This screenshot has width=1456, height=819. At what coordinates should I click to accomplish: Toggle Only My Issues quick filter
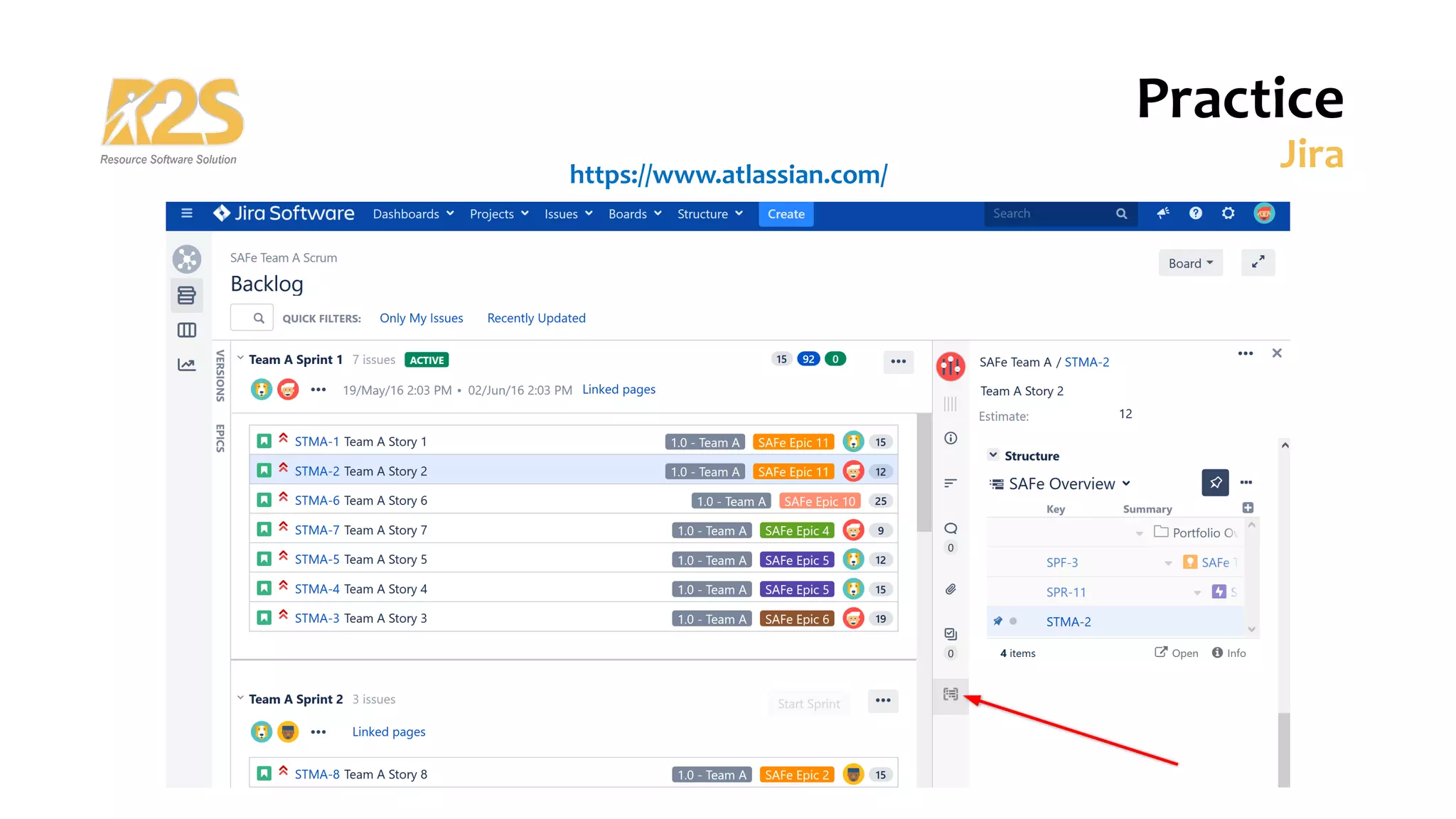pos(421,318)
